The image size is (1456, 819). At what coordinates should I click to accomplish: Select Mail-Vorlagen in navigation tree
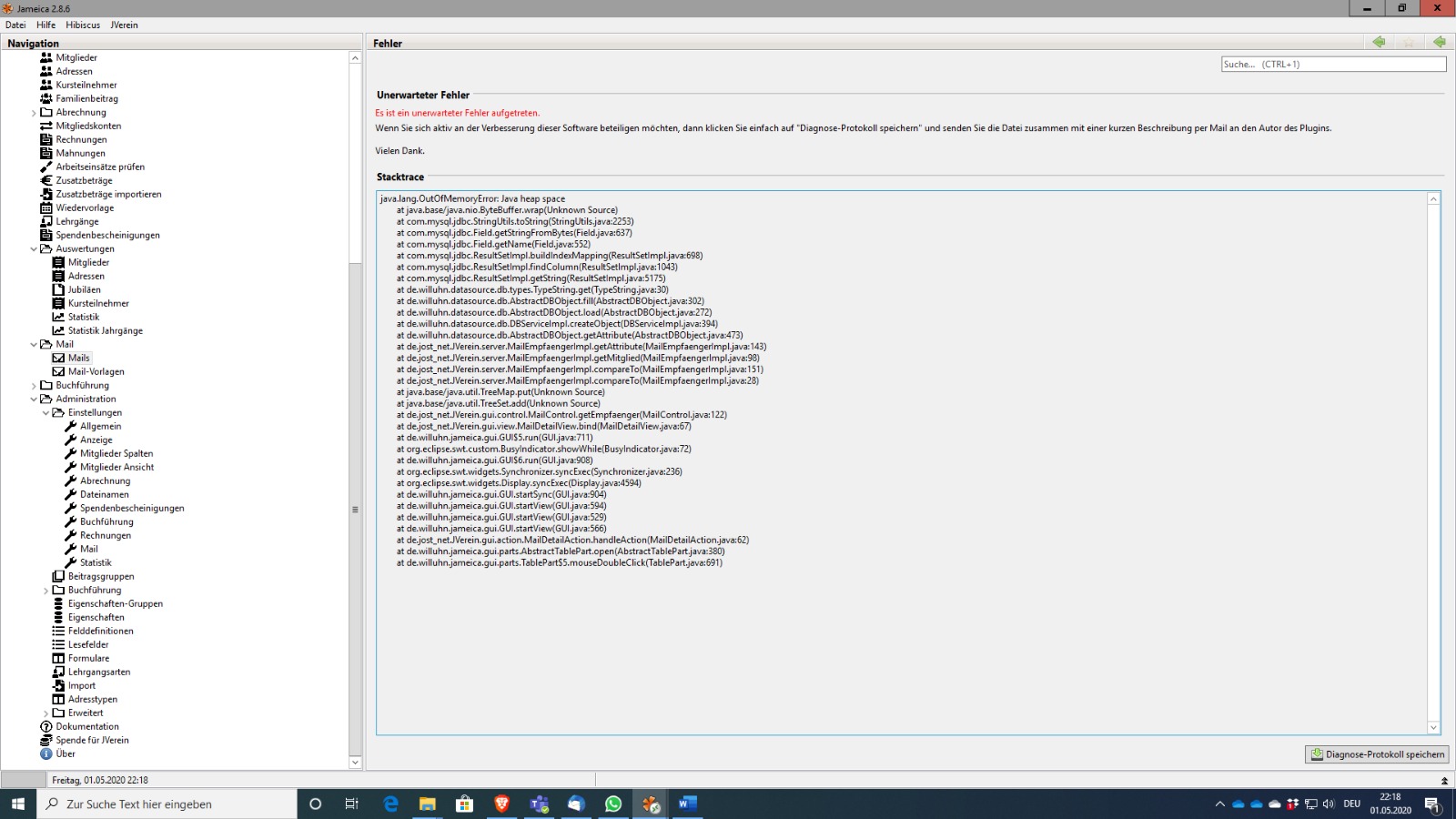tap(96, 371)
